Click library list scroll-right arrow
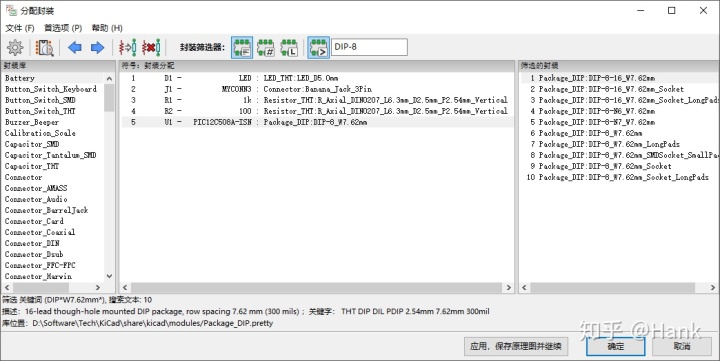 pos(97,288)
